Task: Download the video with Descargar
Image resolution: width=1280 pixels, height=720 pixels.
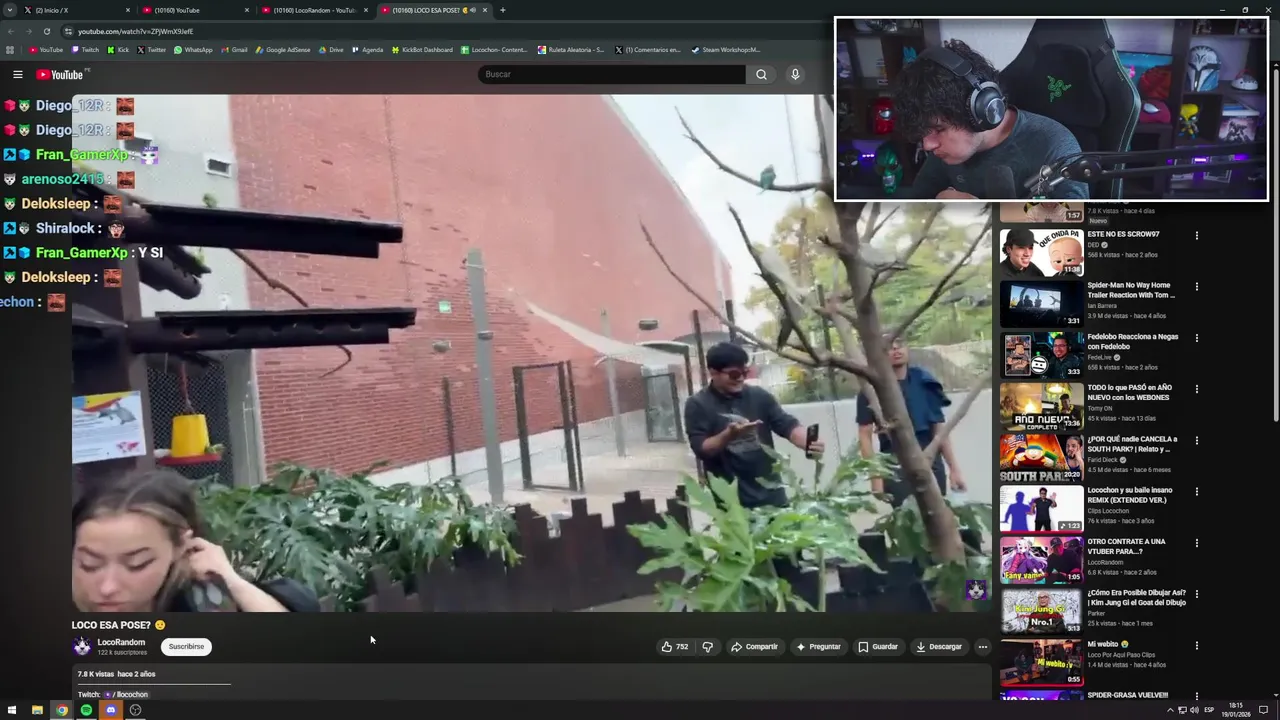Action: 939,647
